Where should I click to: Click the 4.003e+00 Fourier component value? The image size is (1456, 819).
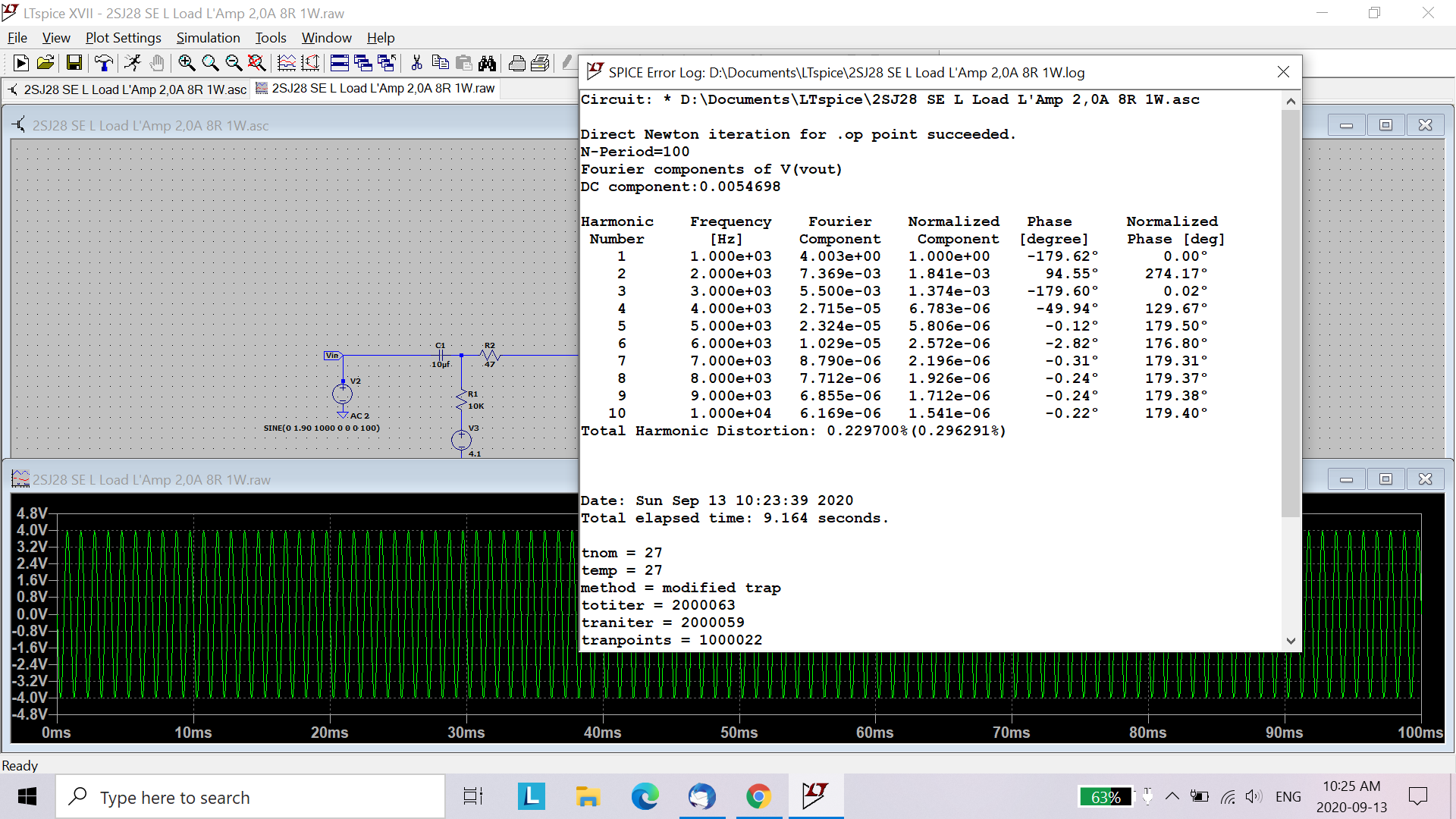click(x=839, y=256)
